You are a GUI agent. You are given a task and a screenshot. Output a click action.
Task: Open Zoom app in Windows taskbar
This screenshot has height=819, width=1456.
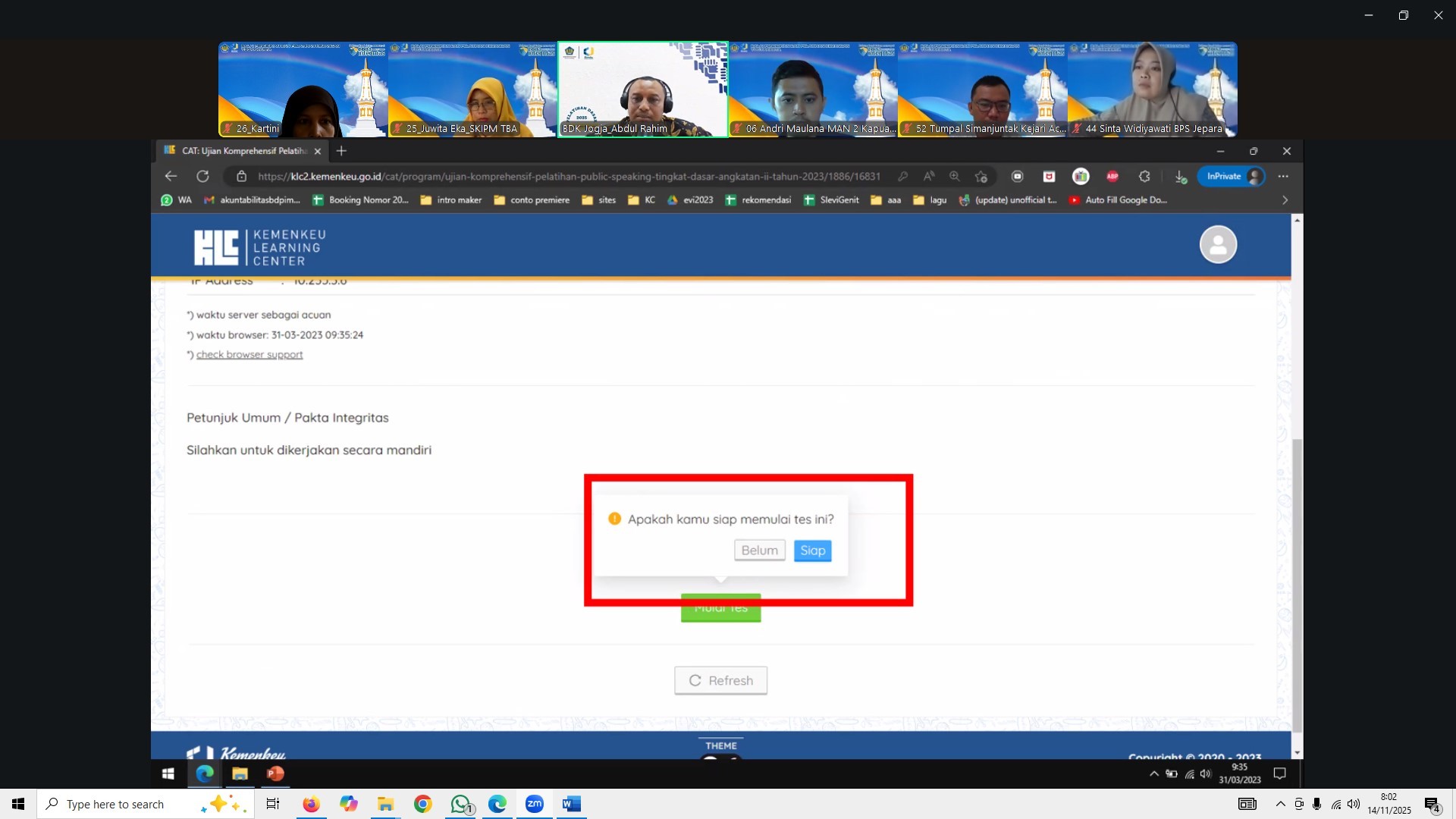coord(535,804)
